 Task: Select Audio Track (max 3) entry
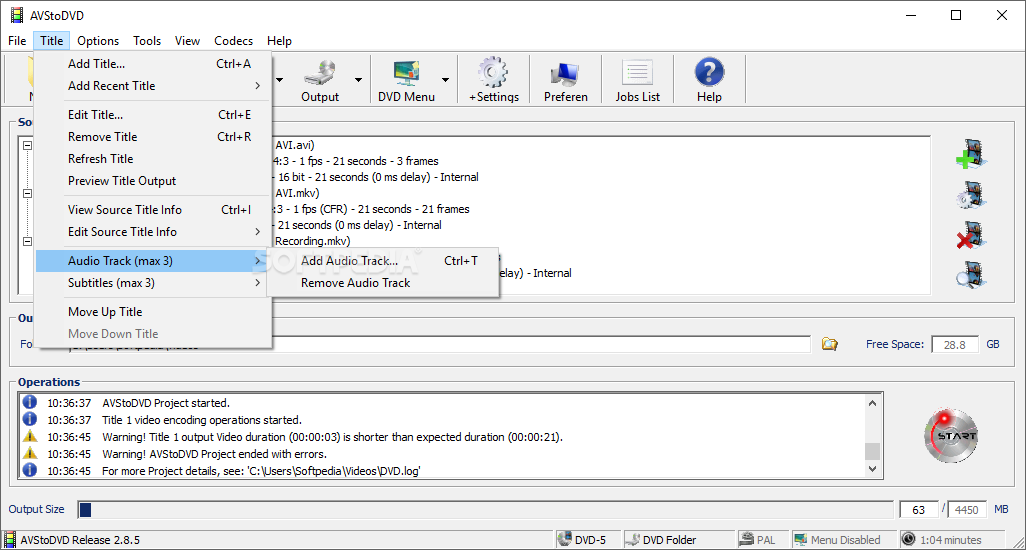pos(153,261)
